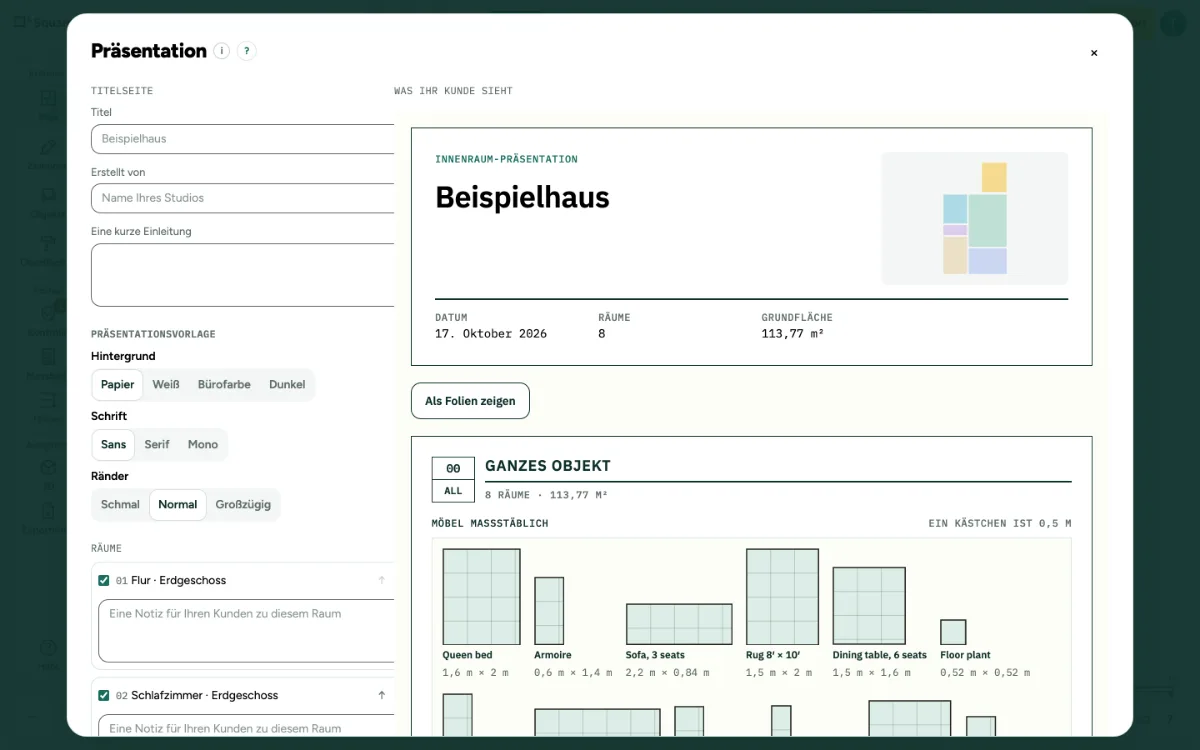Close the Präsentation dialog

[1094, 53]
